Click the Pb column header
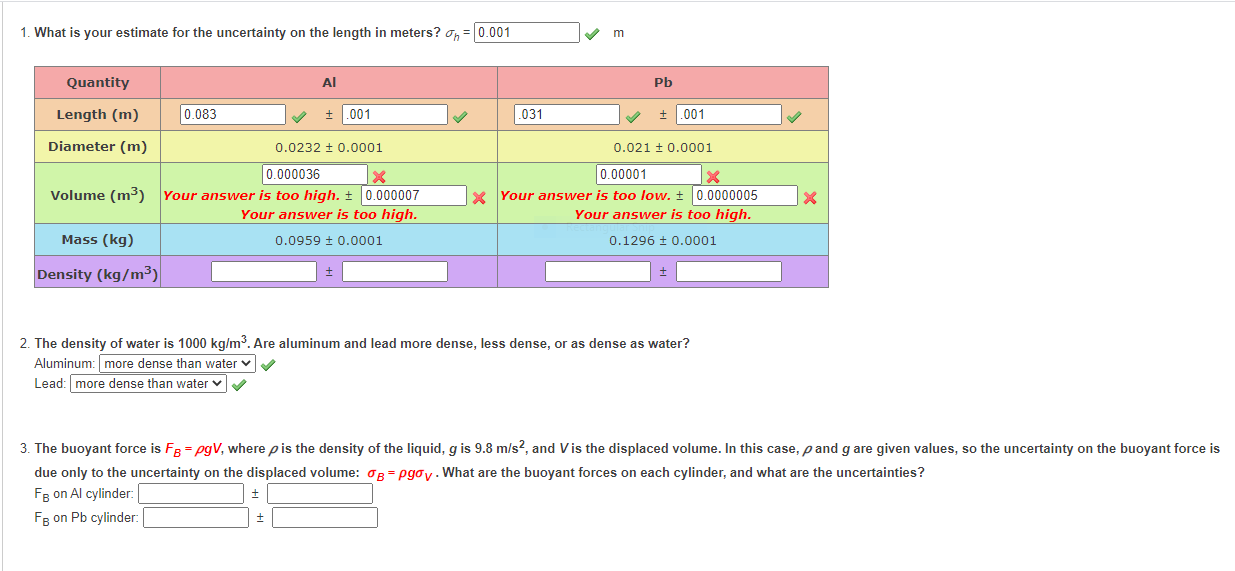1235x571 pixels. point(663,82)
